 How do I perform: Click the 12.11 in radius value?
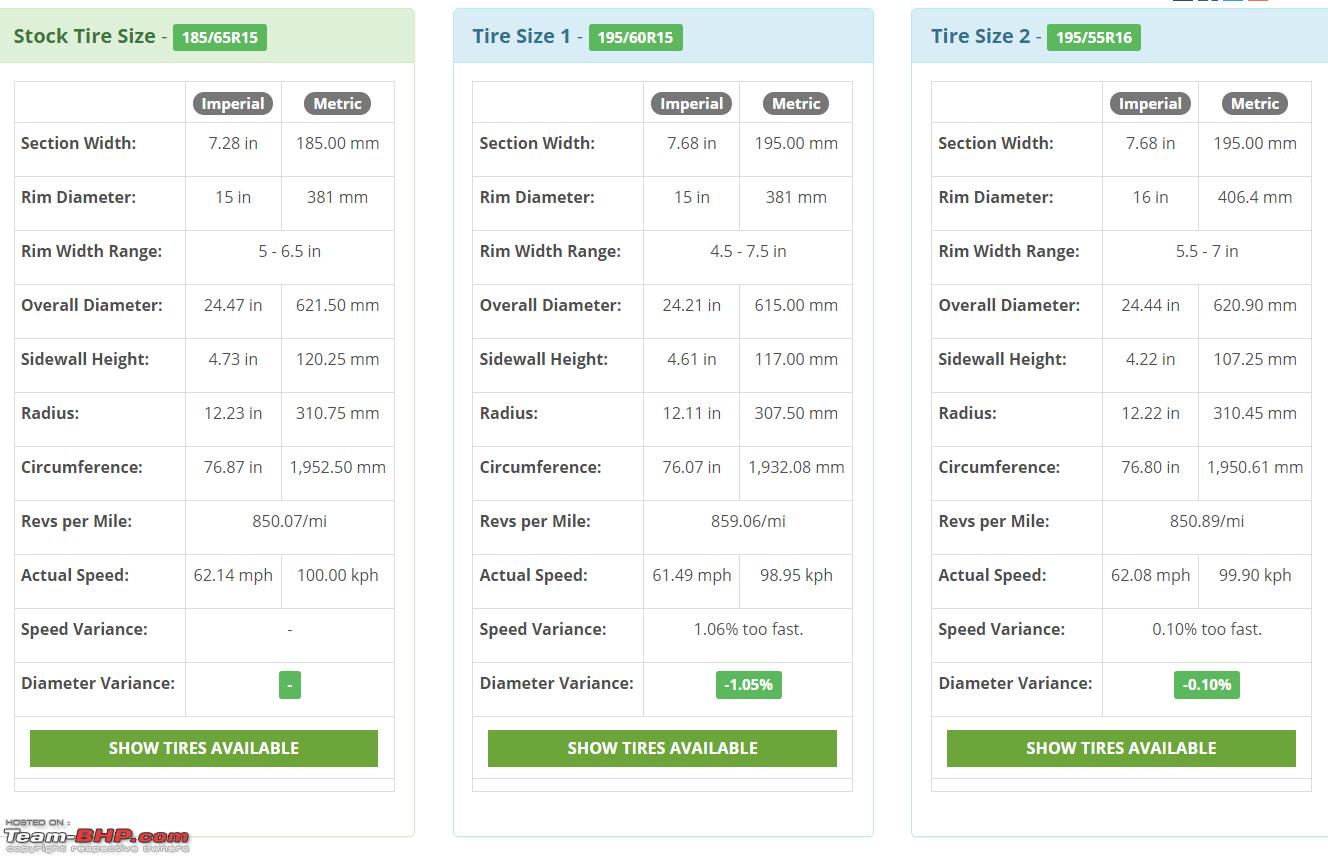[692, 413]
